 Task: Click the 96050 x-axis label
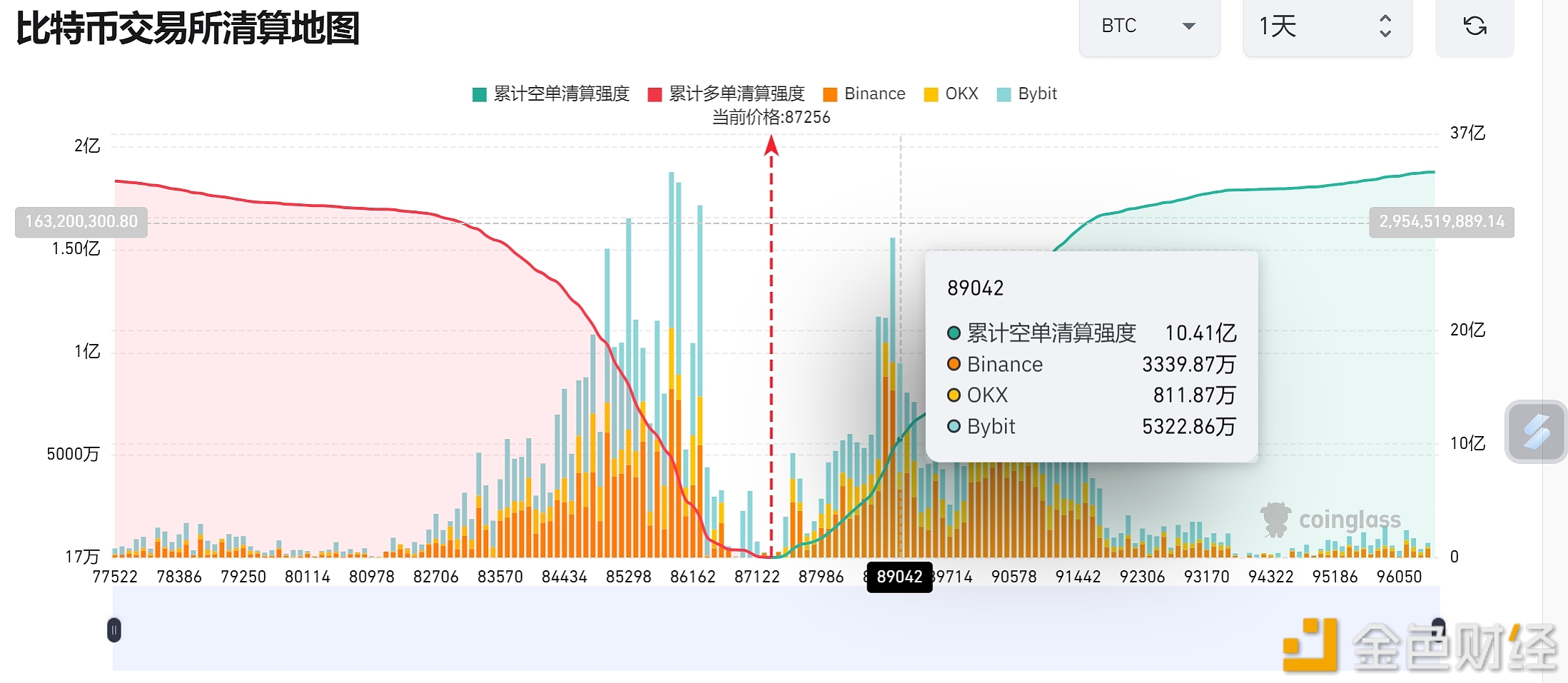pyautogui.click(x=1400, y=577)
